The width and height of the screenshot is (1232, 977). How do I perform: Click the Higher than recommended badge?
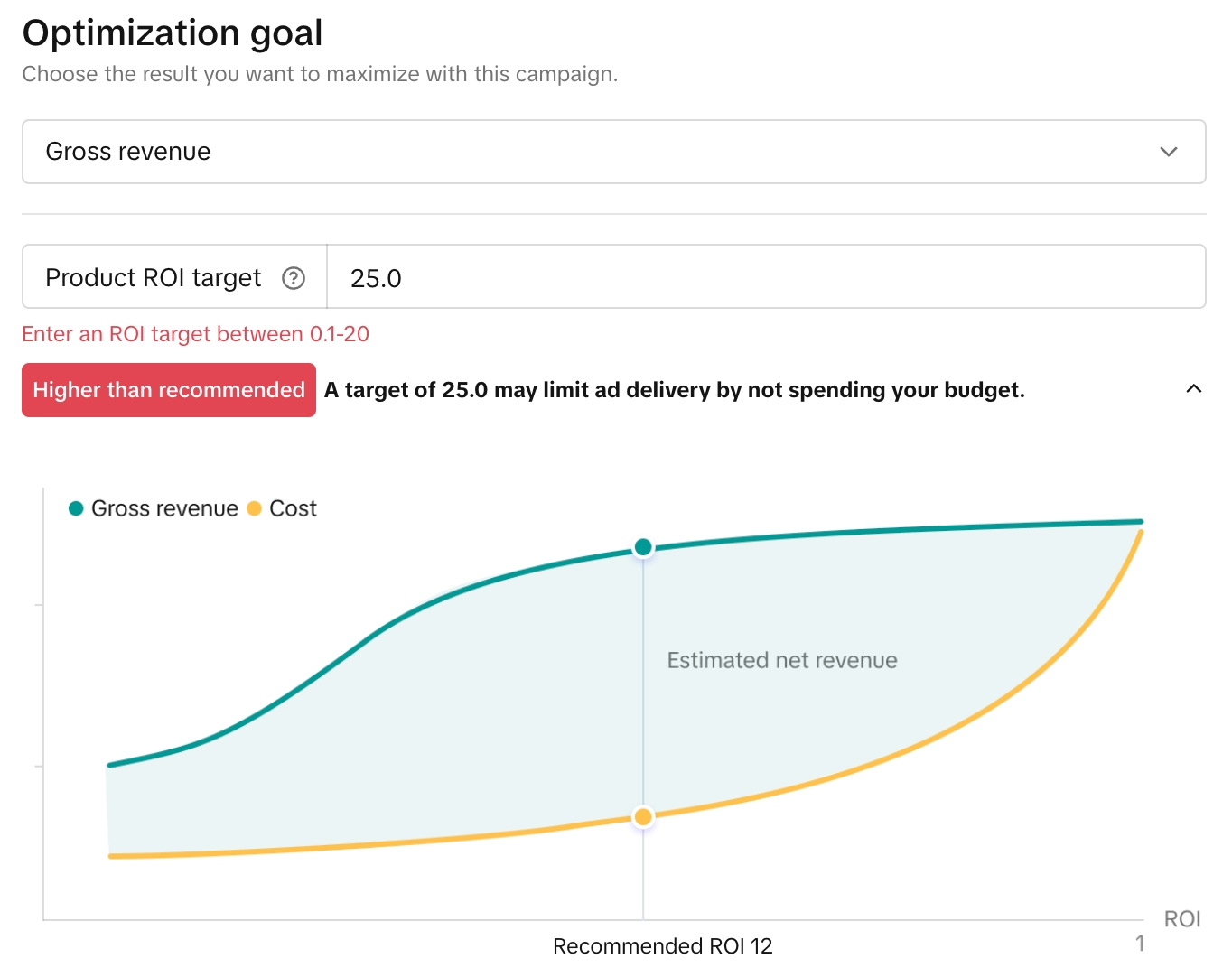169,390
